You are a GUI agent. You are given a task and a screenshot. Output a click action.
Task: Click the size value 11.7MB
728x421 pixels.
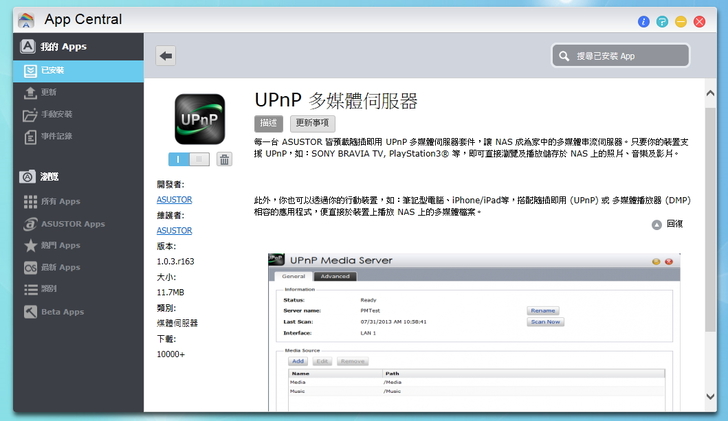click(170, 292)
